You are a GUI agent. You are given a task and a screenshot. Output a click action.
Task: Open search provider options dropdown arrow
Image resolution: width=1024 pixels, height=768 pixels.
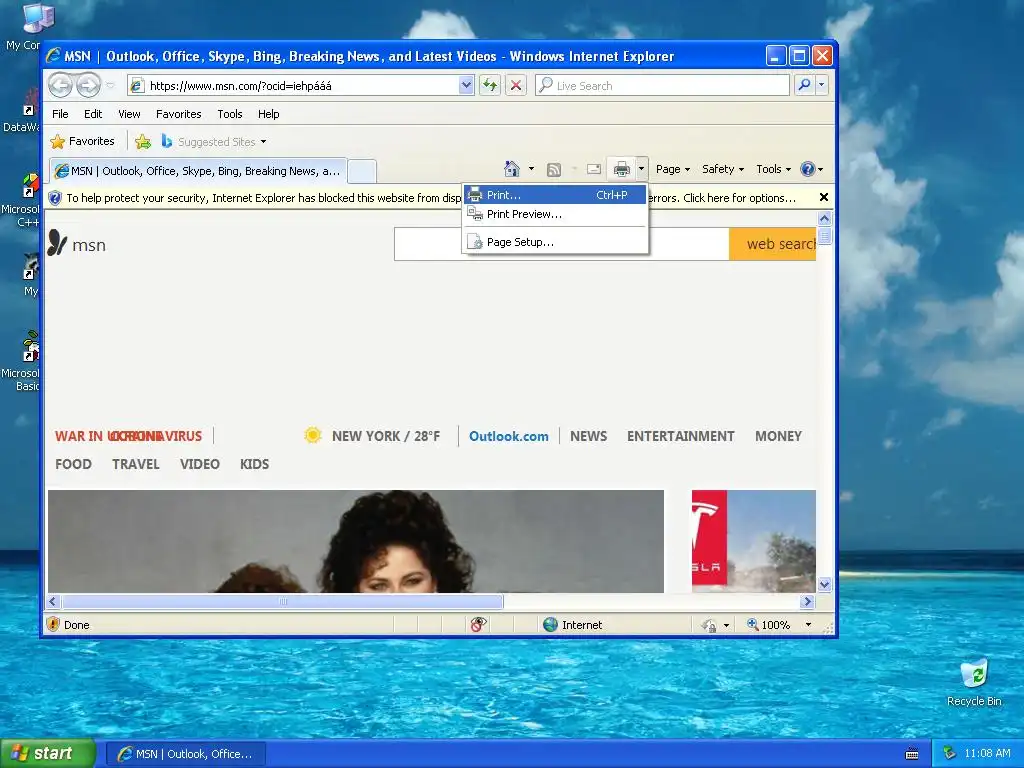(x=822, y=85)
